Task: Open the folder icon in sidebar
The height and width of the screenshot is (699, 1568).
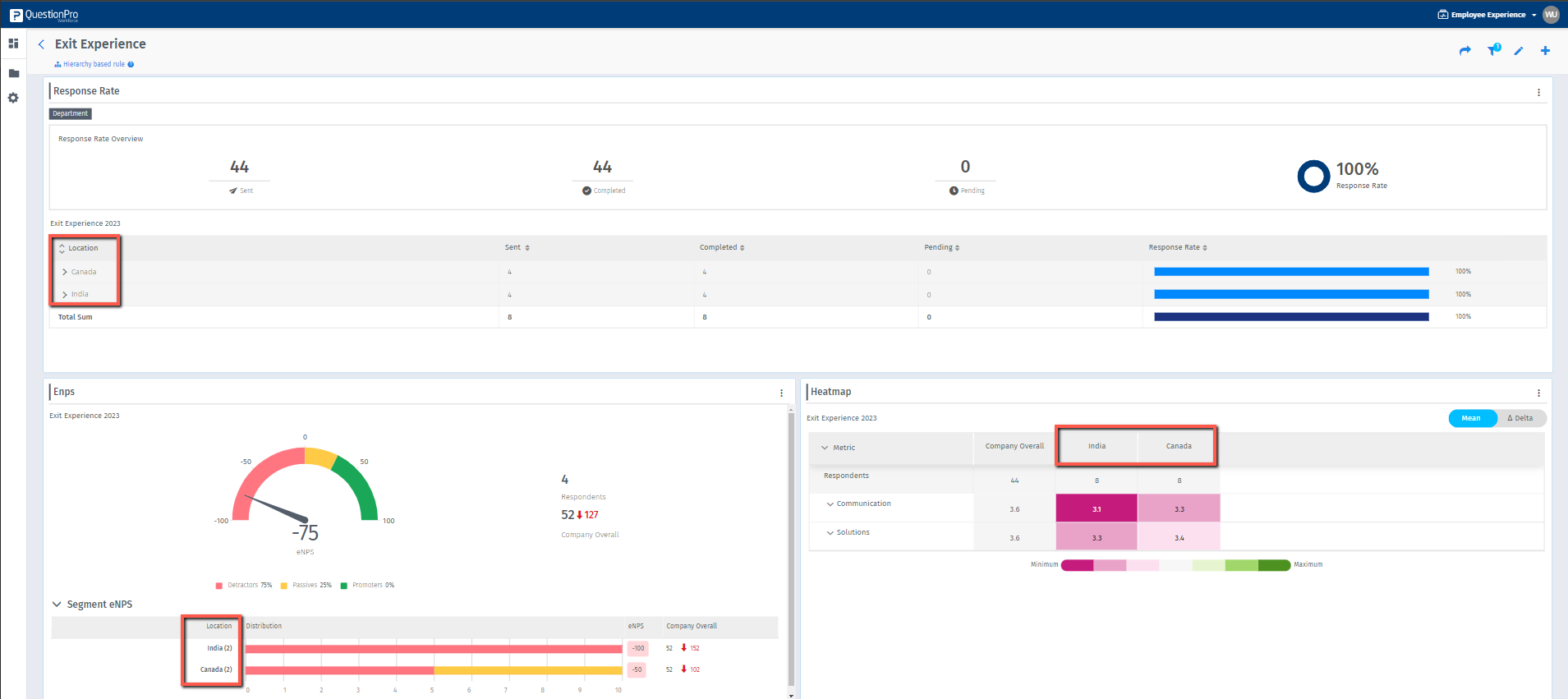Action: (13, 73)
